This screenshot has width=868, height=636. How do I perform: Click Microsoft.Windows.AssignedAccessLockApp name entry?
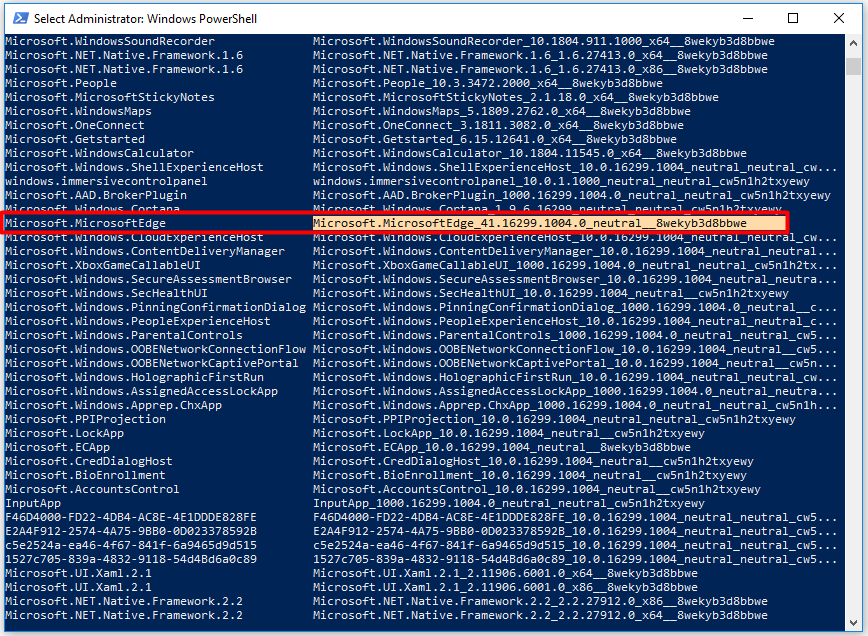141,391
